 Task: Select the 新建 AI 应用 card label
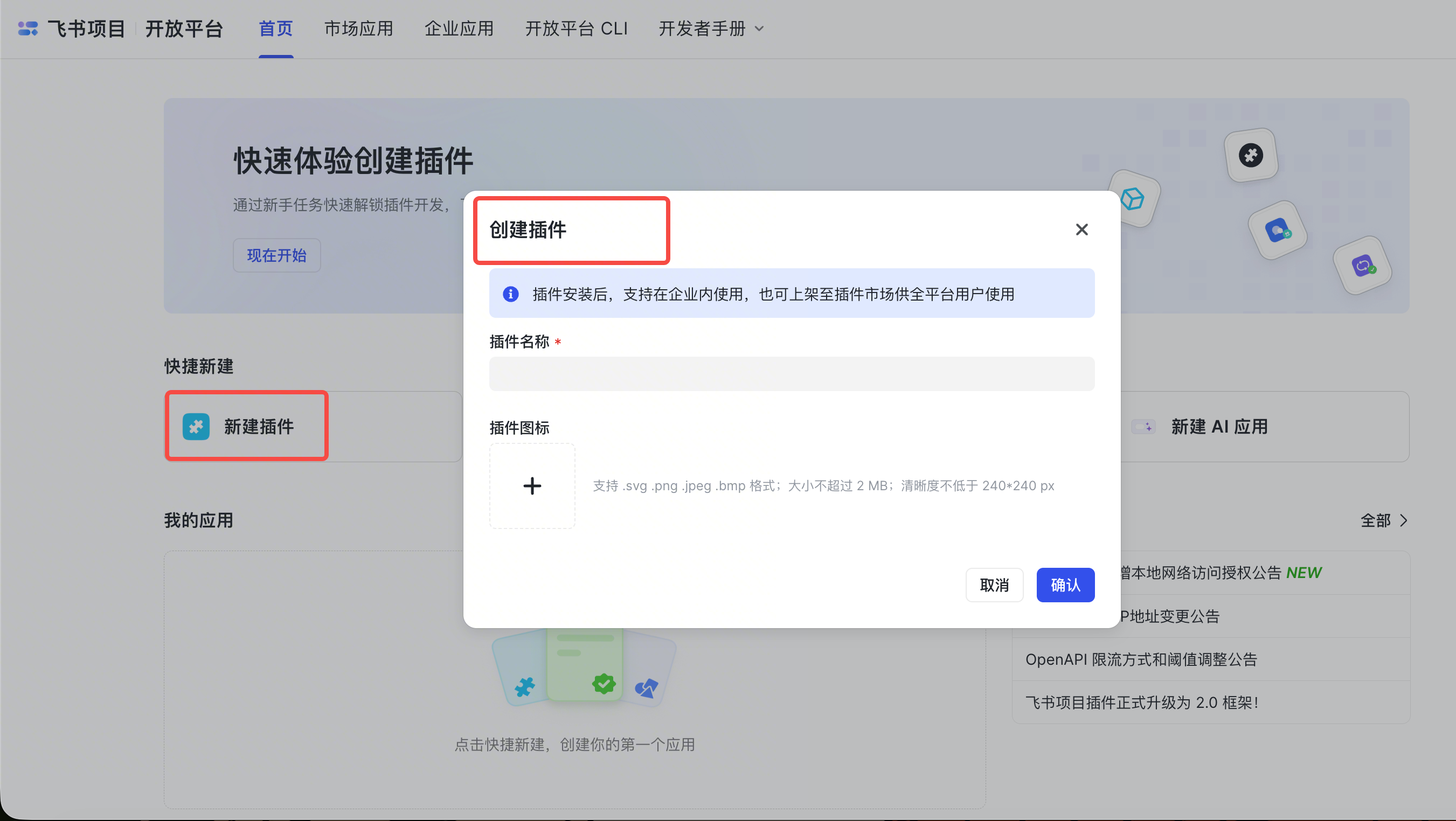click(1219, 427)
